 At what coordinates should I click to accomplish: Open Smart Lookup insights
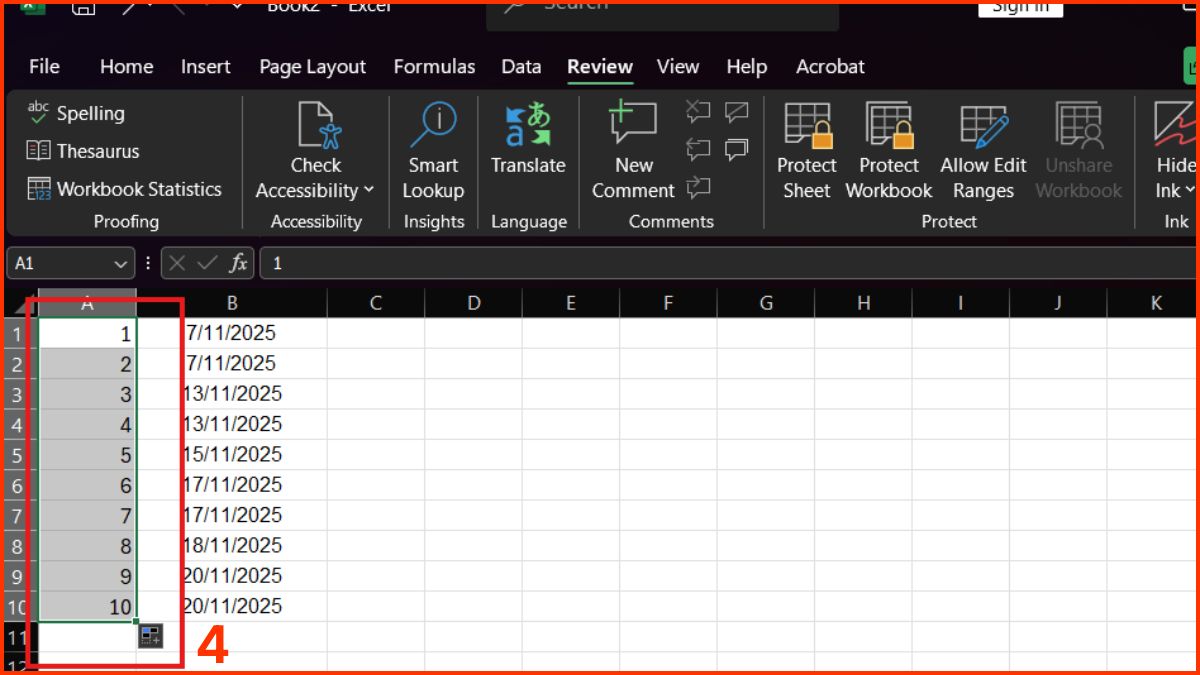(x=433, y=150)
